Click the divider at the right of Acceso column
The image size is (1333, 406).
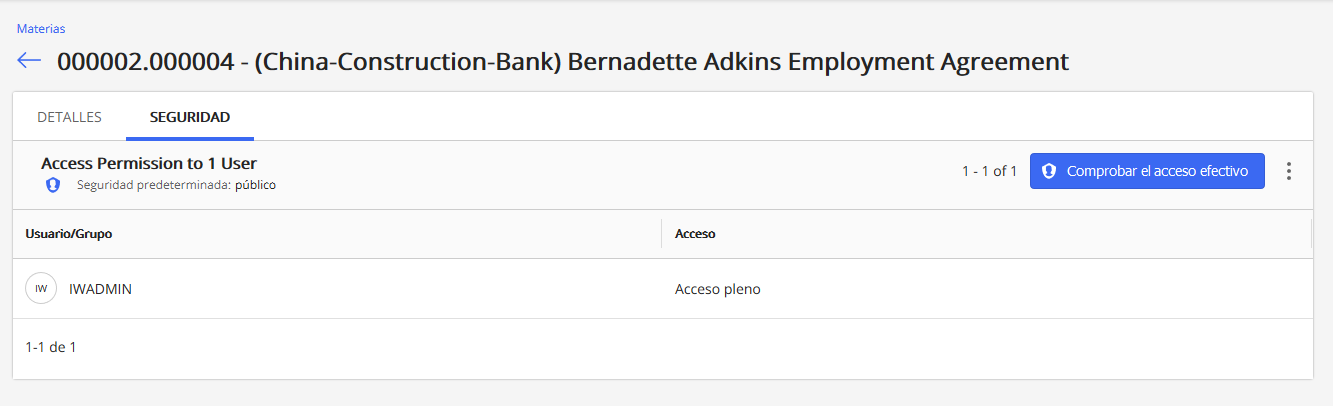pos(1311,234)
